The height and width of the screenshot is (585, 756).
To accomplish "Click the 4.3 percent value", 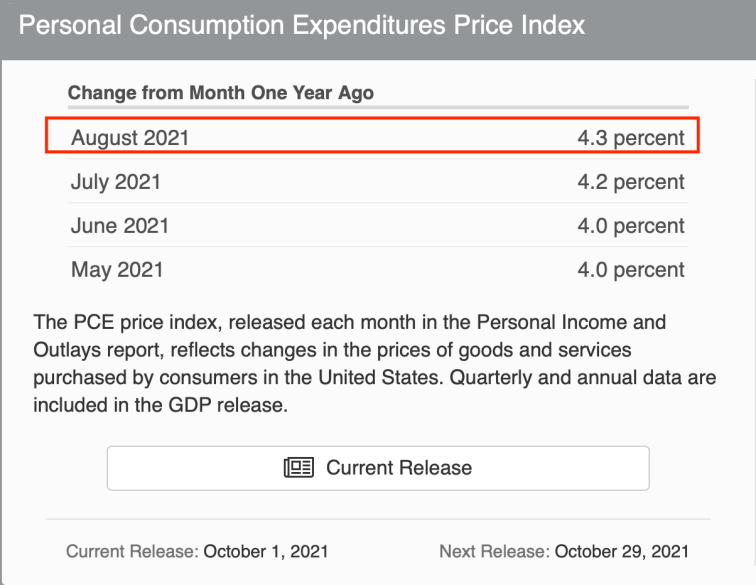I will tap(631, 138).
